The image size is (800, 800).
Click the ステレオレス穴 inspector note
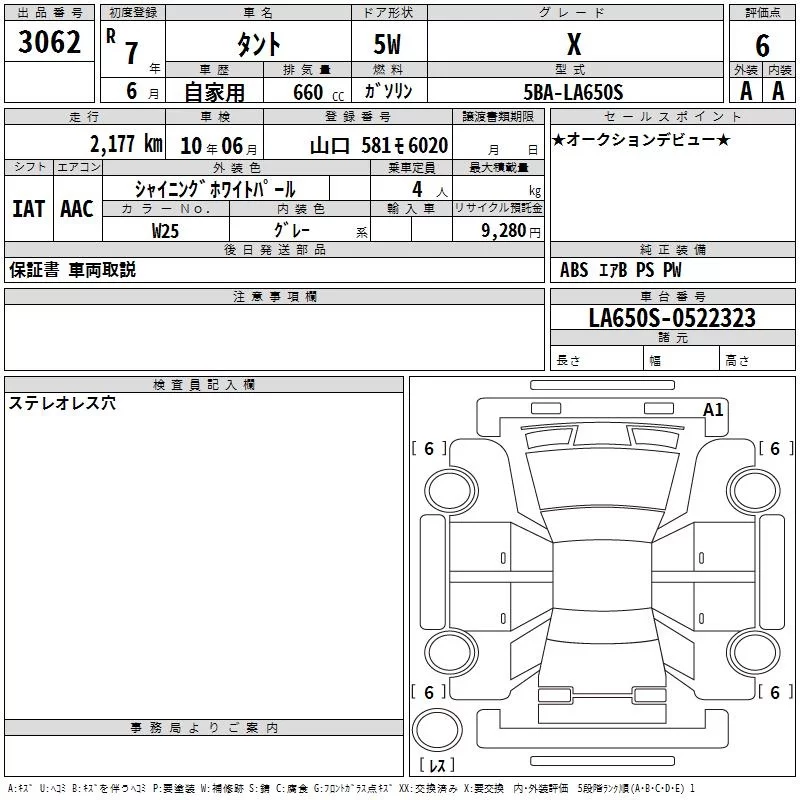pyautogui.click(x=62, y=403)
